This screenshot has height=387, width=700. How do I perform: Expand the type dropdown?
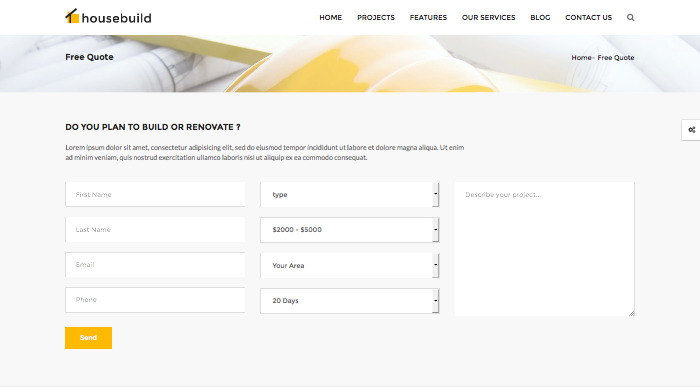coord(350,195)
